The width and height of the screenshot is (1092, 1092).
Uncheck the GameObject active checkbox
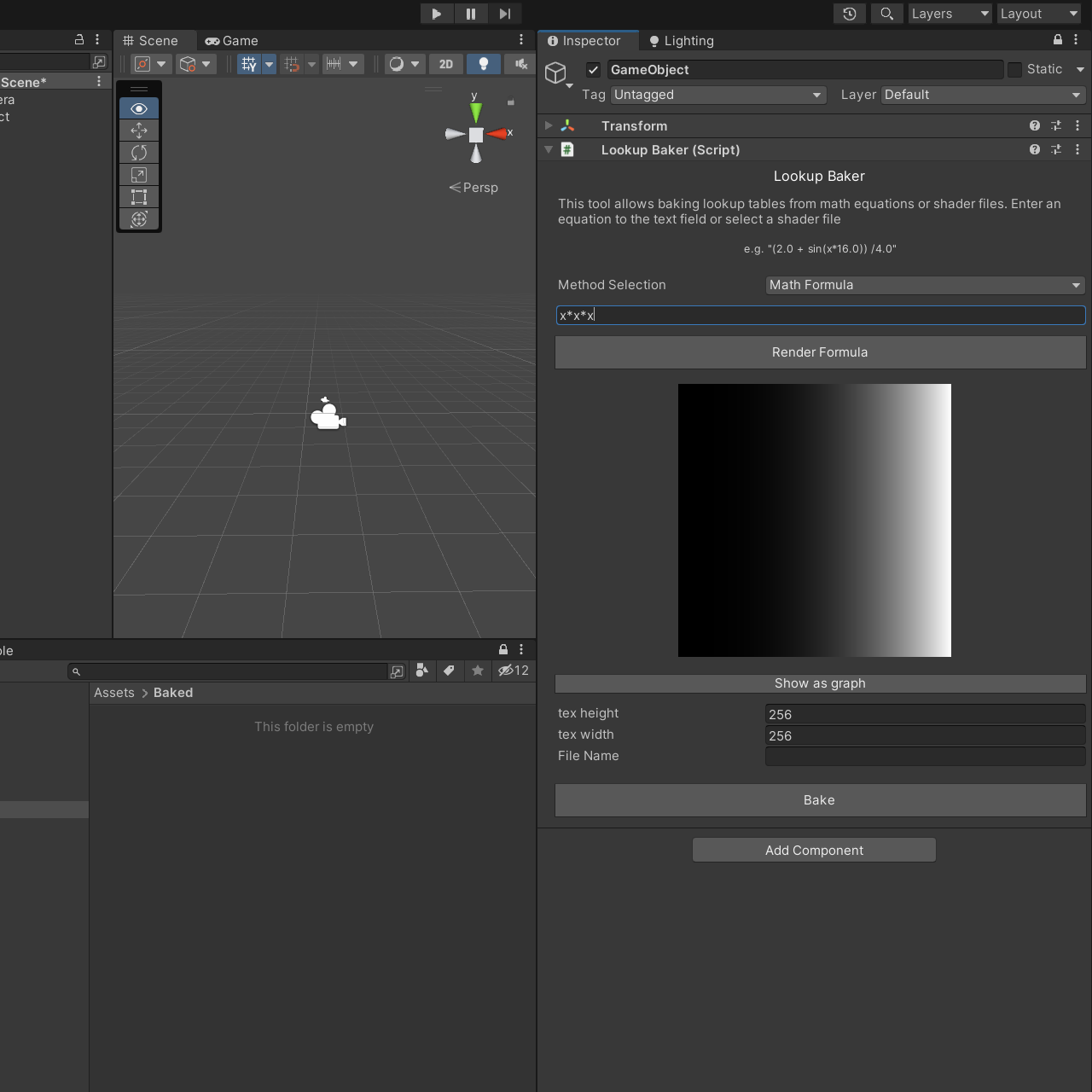[594, 70]
